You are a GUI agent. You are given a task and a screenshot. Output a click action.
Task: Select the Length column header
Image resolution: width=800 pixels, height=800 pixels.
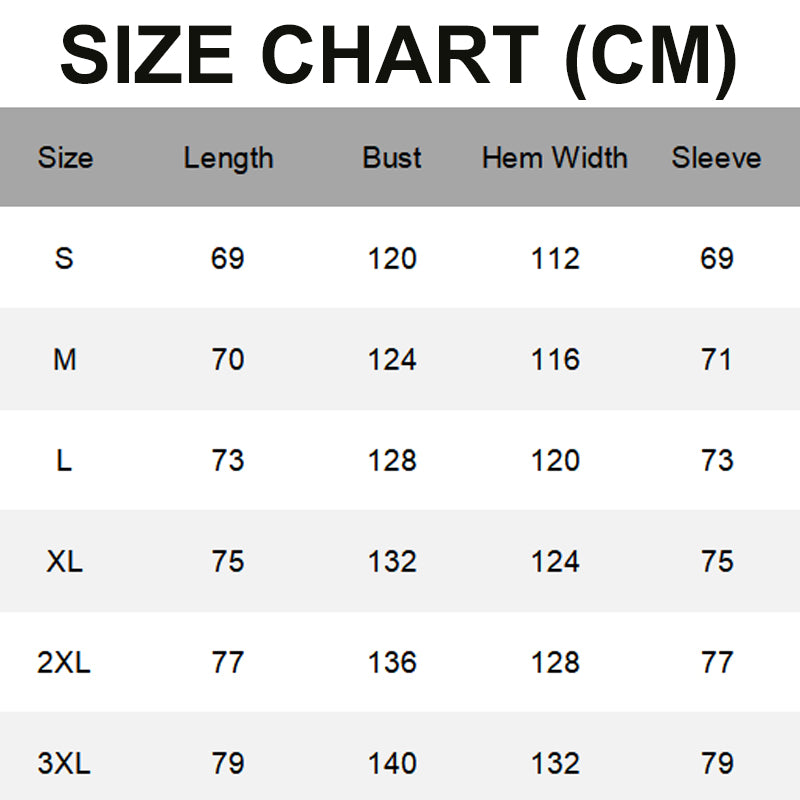(228, 158)
